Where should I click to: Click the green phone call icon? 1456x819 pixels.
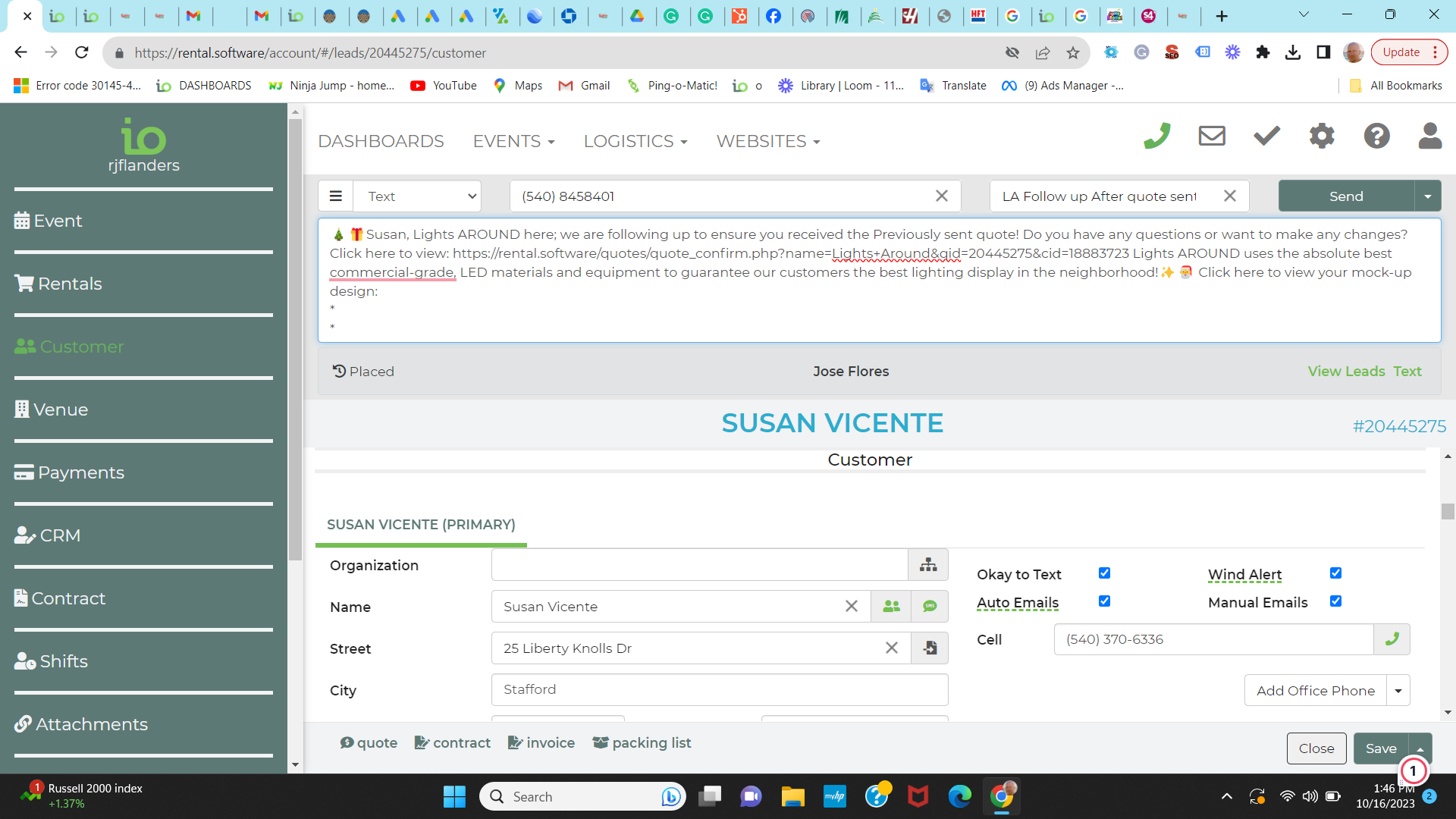pos(1156,136)
